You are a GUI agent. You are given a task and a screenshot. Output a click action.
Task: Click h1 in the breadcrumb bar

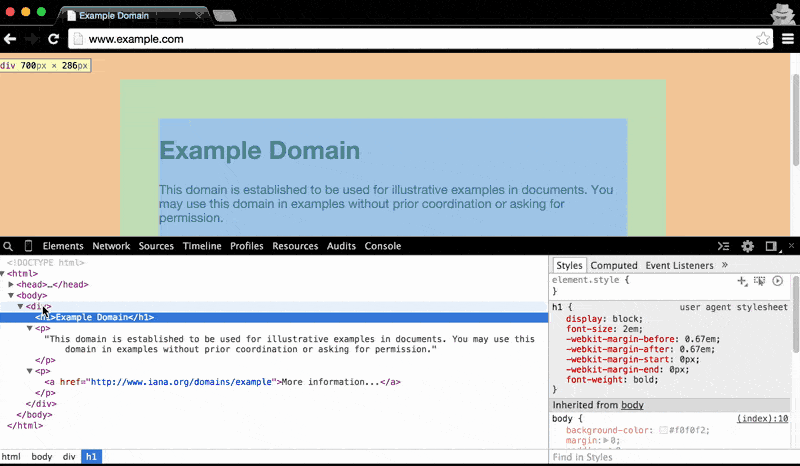[91, 457]
